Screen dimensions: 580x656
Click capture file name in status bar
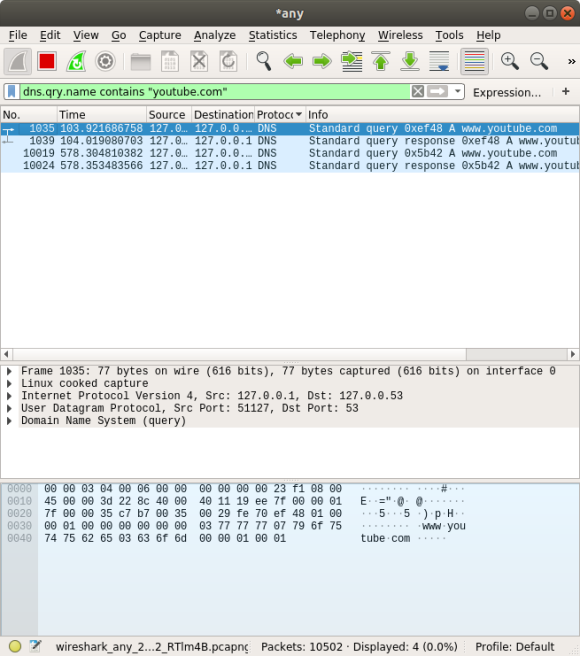pyautogui.click(x=152, y=647)
